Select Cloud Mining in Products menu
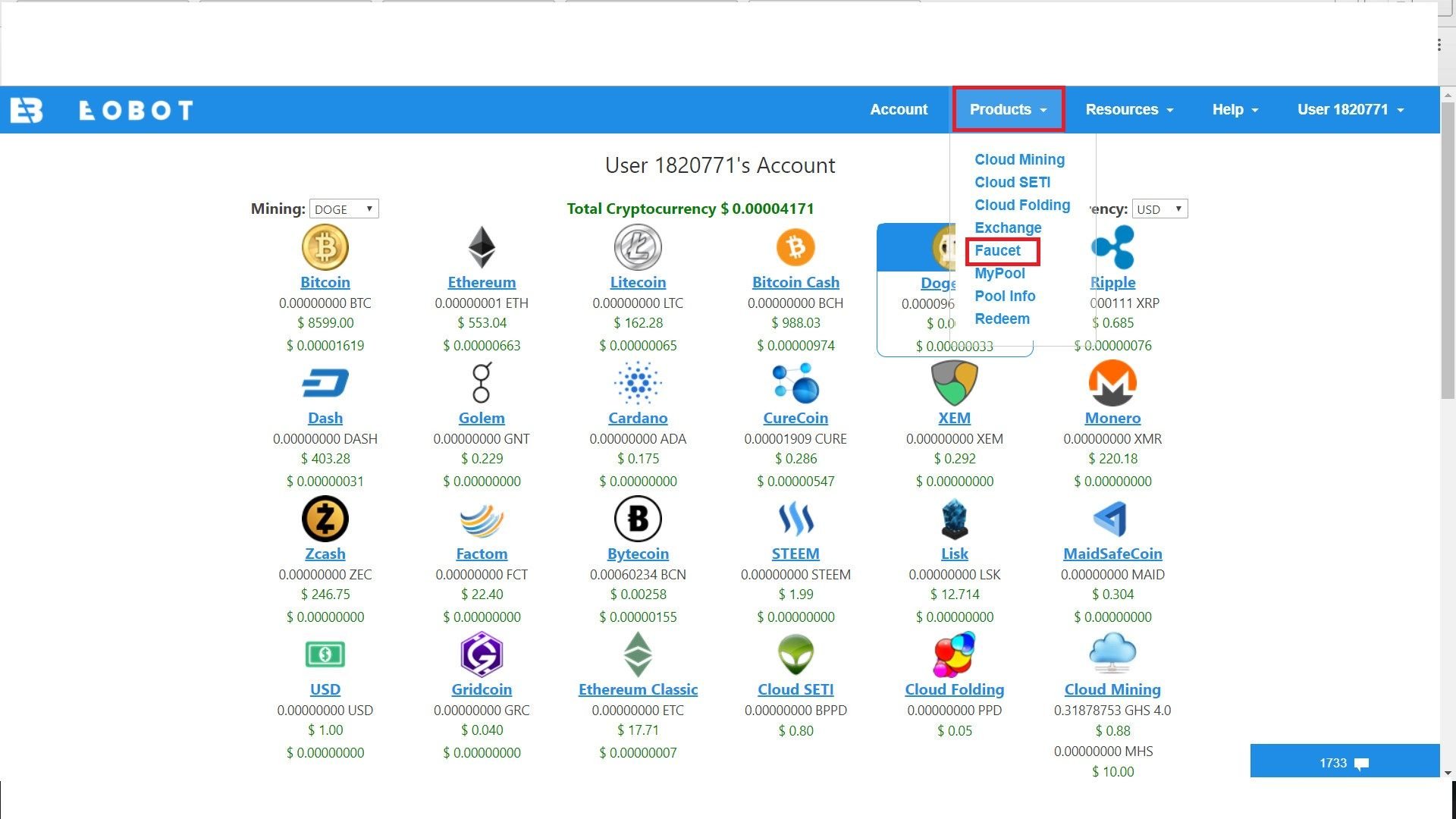Image resolution: width=1456 pixels, height=819 pixels. coord(1019,159)
